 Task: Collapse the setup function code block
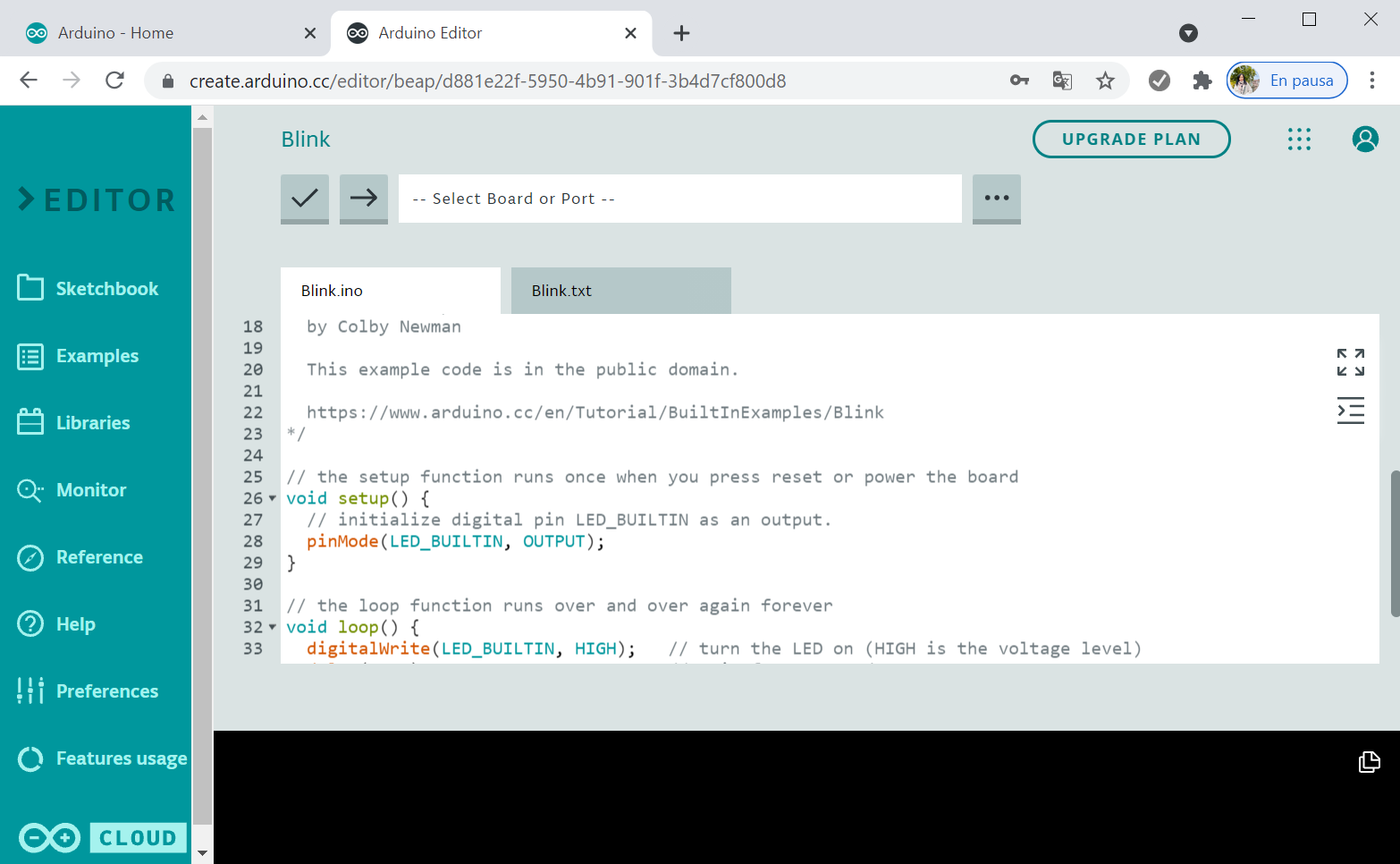coord(273,498)
